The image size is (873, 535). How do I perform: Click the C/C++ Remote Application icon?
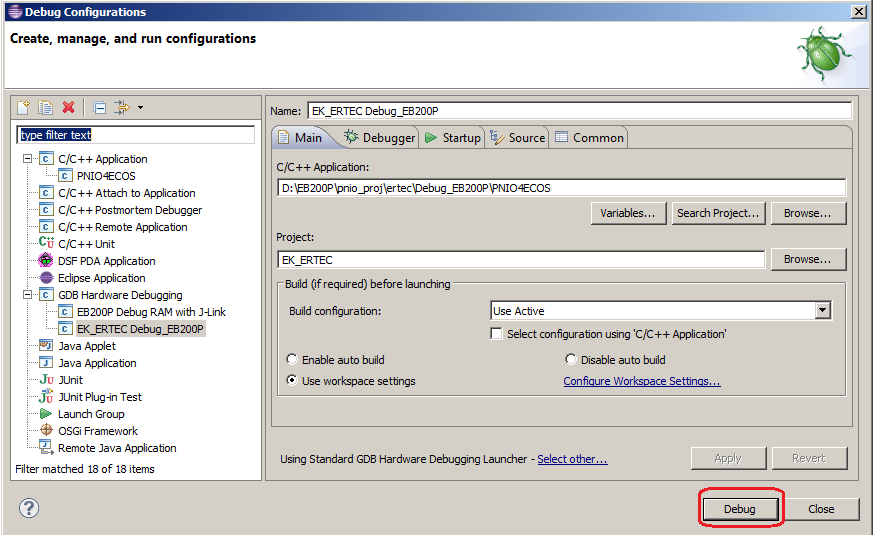46,227
